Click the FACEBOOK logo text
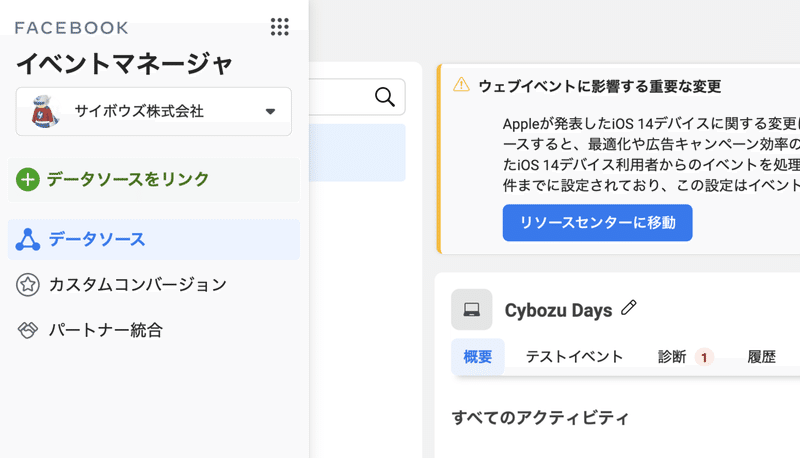 [x=71, y=28]
